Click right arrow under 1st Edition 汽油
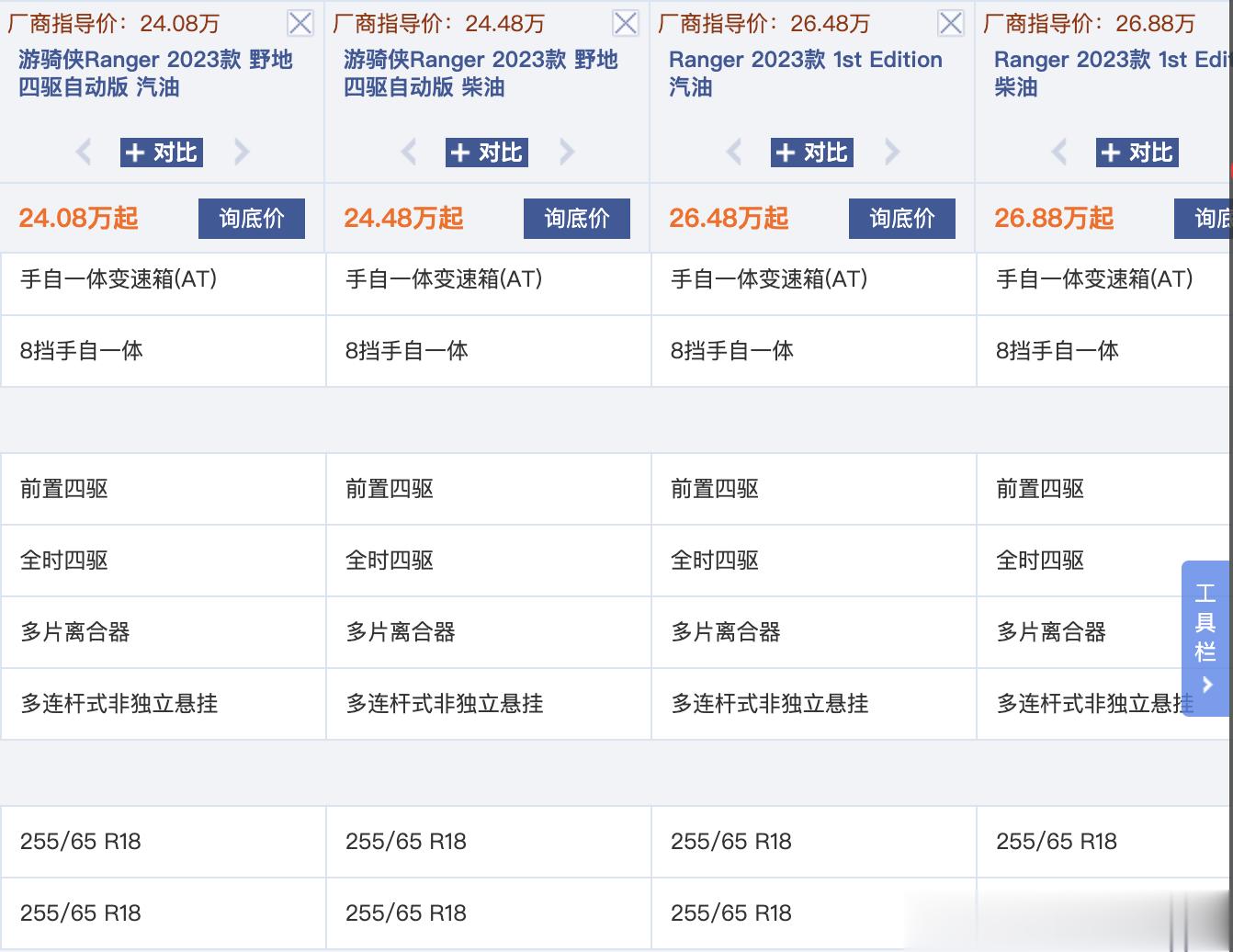The height and width of the screenshot is (952, 1233). 892,152
